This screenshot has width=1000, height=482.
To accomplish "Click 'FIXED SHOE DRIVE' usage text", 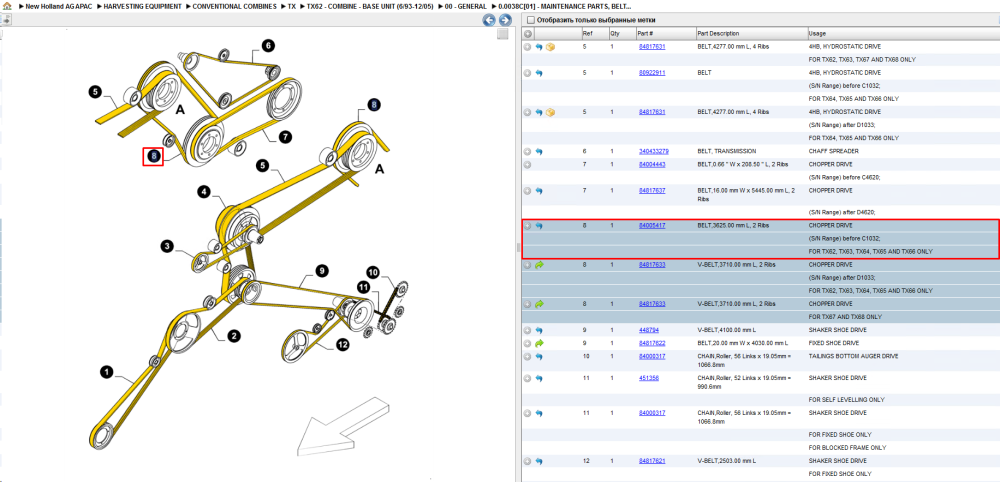I will tap(832, 343).
